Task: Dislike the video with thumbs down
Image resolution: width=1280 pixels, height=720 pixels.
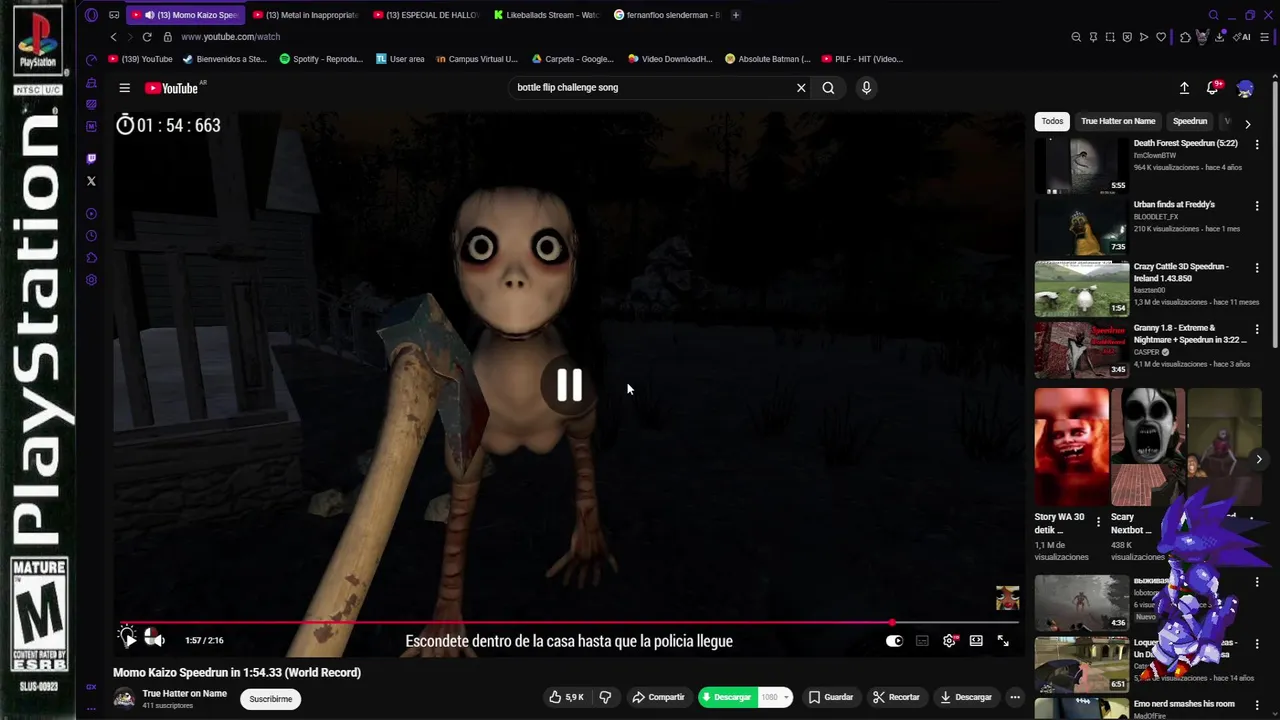Action: [605, 697]
